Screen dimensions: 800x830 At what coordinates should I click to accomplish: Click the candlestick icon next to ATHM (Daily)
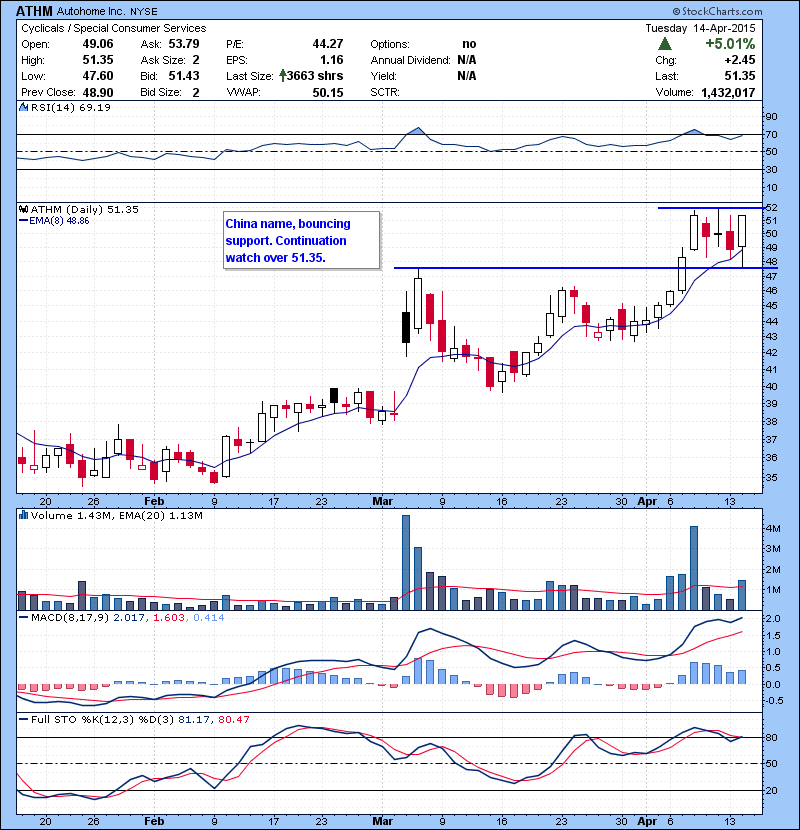tap(23, 210)
